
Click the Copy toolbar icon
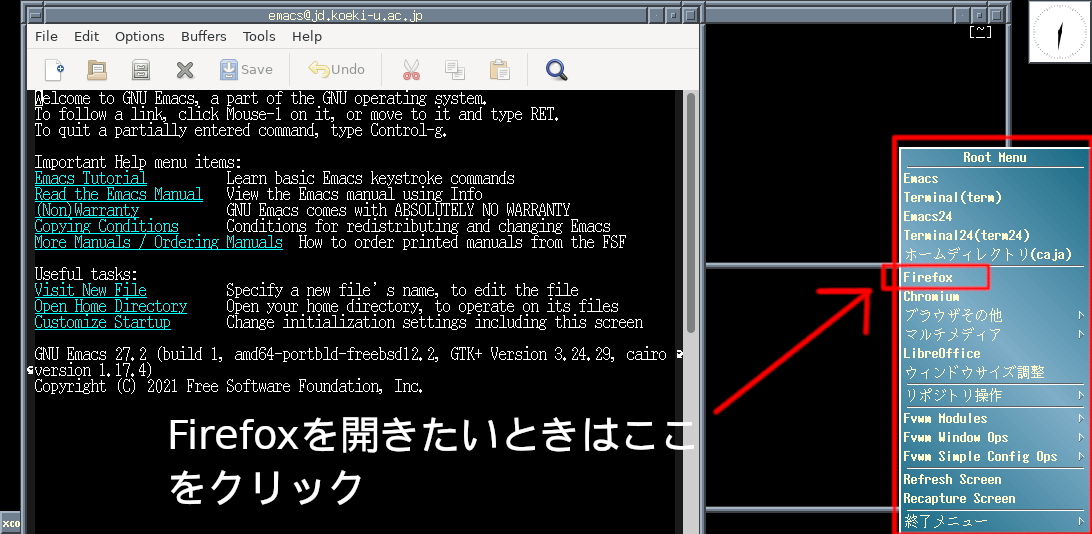[x=455, y=70]
